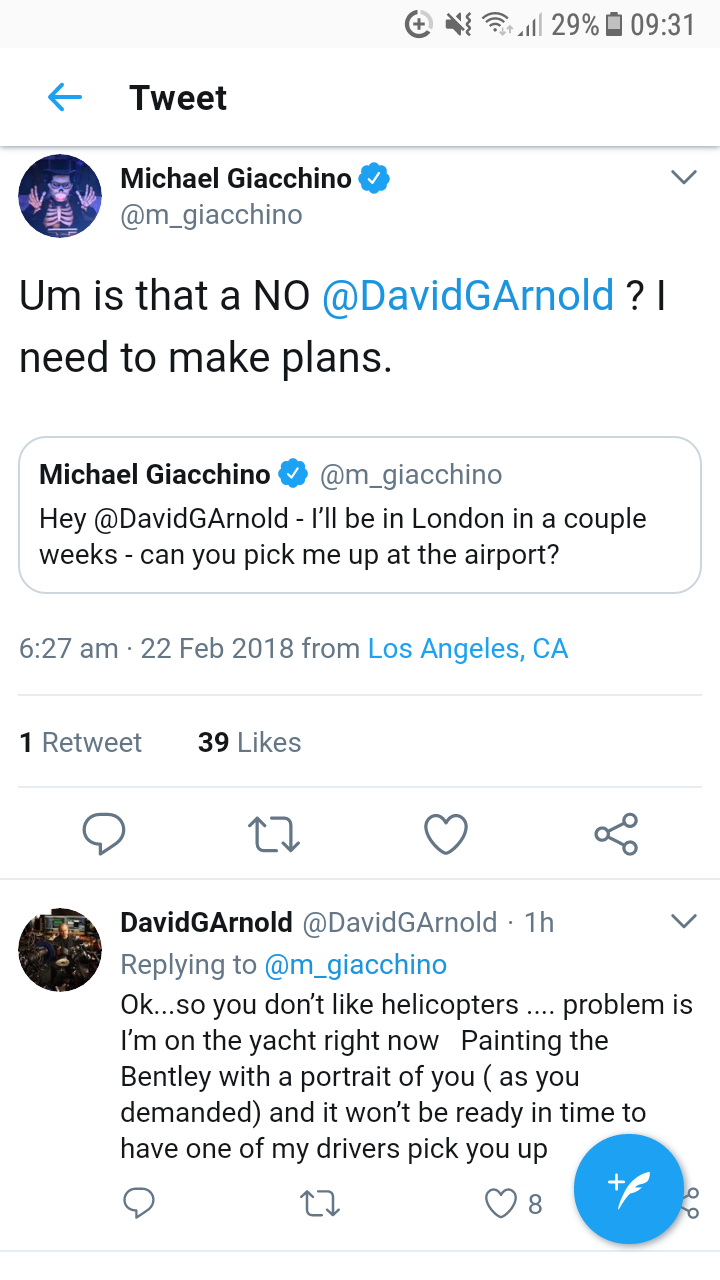The height and width of the screenshot is (1280, 720).
Task: Expand options chevron on DavidGArnold's reply
Action: coord(683,921)
